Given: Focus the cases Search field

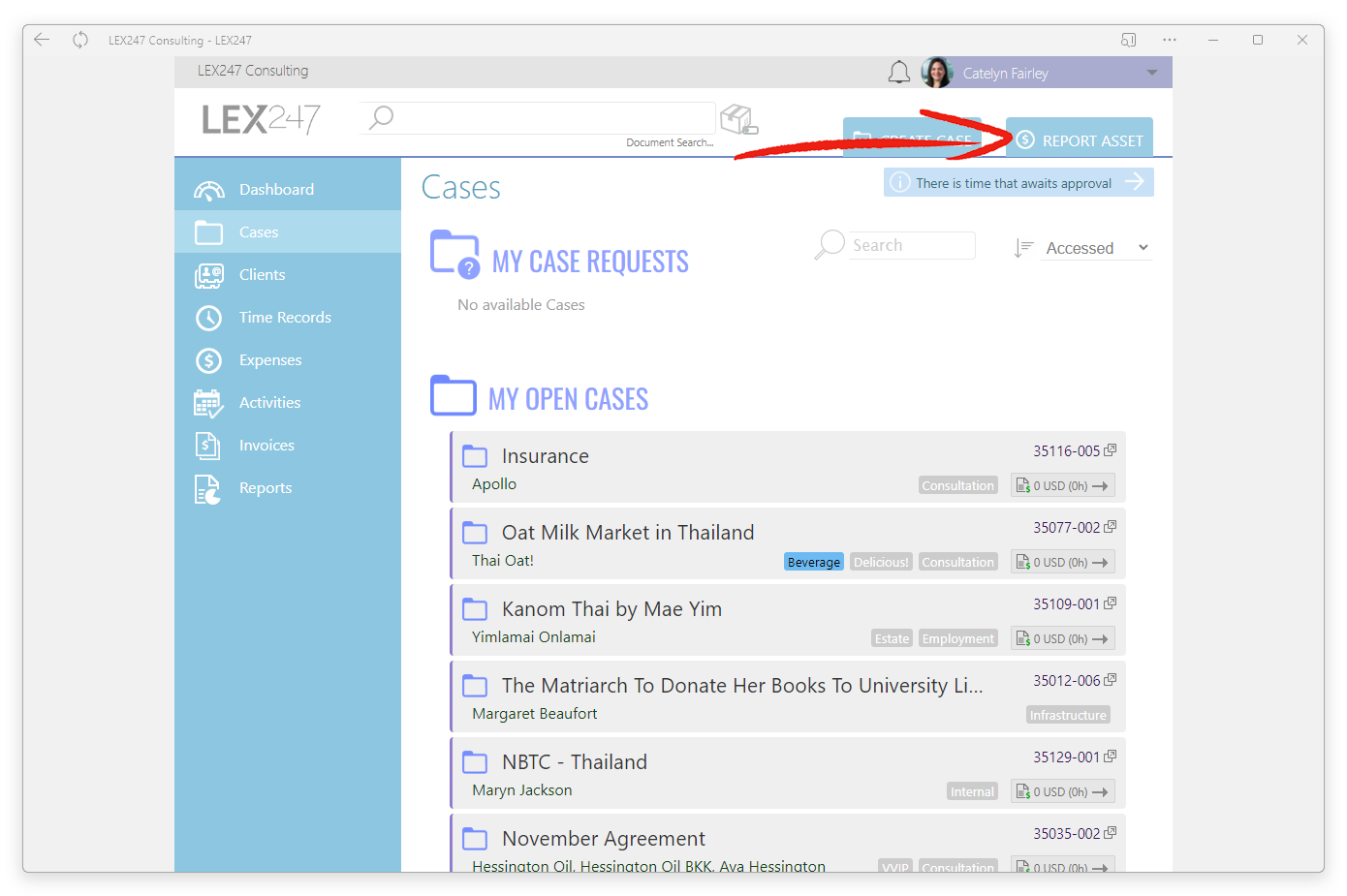Looking at the screenshot, I should 912,245.
